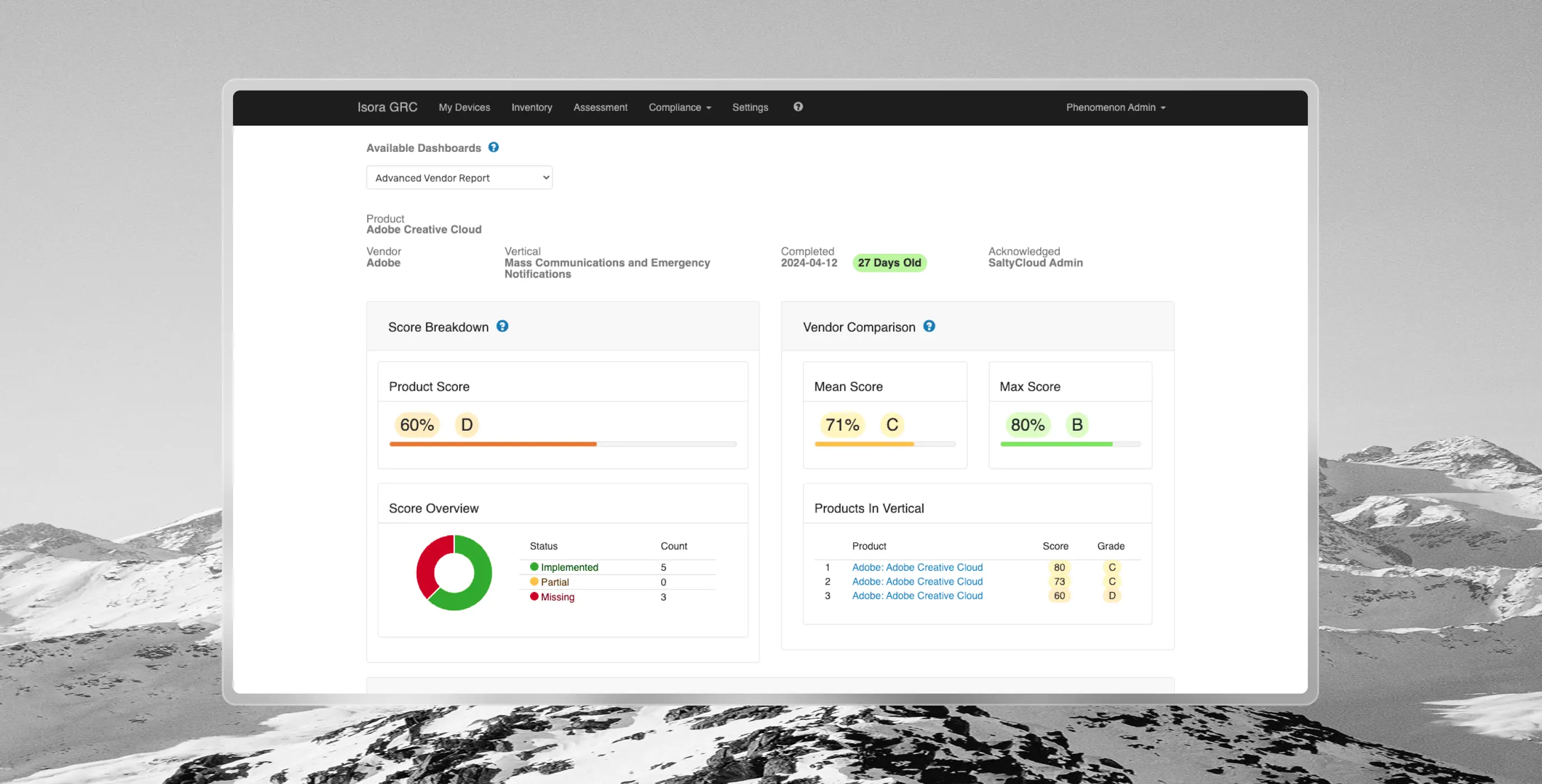The image size is (1542, 784).
Task: Open the Phenomenon Admin user menu
Action: point(1115,108)
